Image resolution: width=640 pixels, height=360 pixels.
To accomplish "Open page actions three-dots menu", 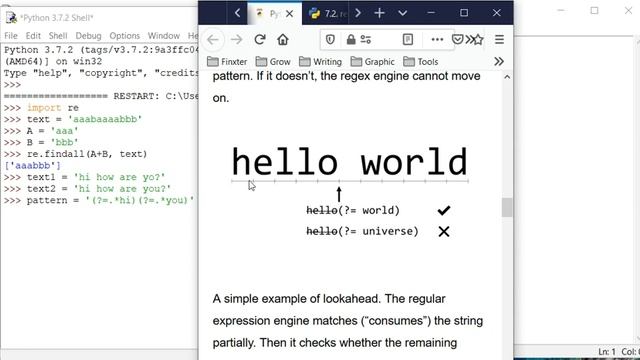I will (437, 40).
